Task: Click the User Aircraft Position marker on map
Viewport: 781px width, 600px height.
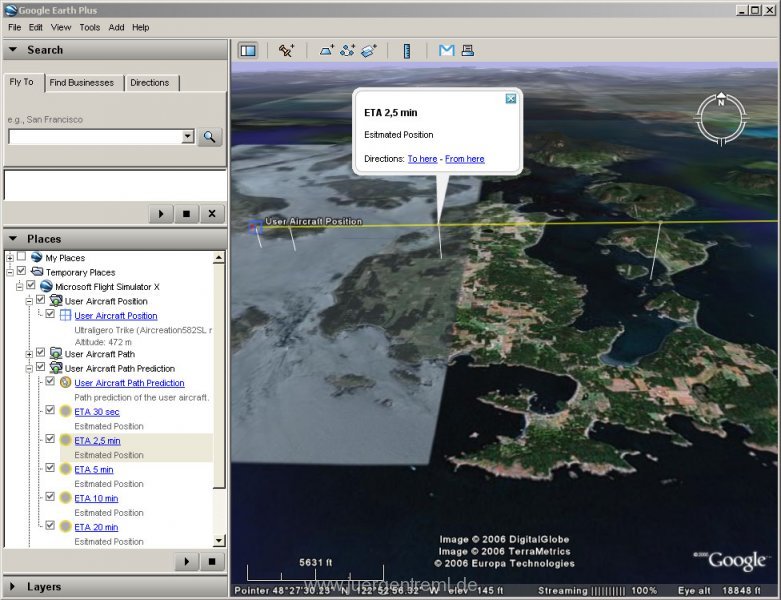Action: click(x=256, y=227)
